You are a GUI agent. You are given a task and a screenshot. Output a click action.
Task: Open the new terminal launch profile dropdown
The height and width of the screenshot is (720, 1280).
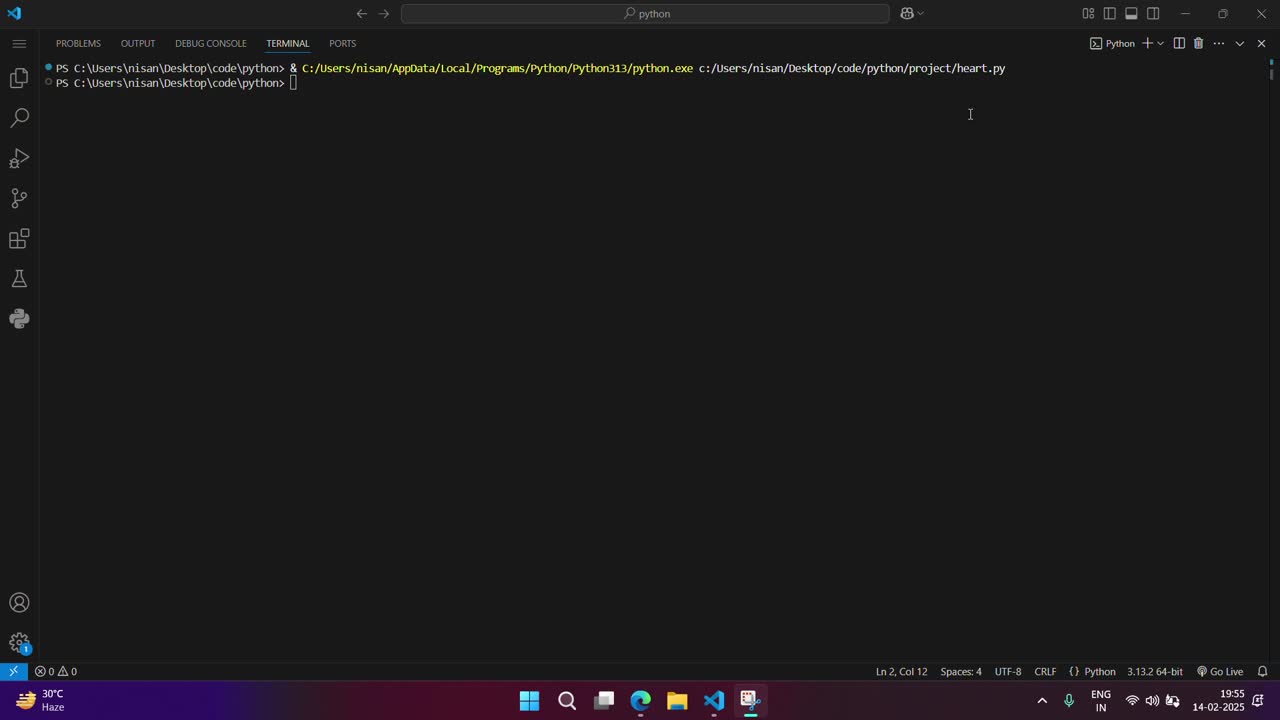[1161, 44]
